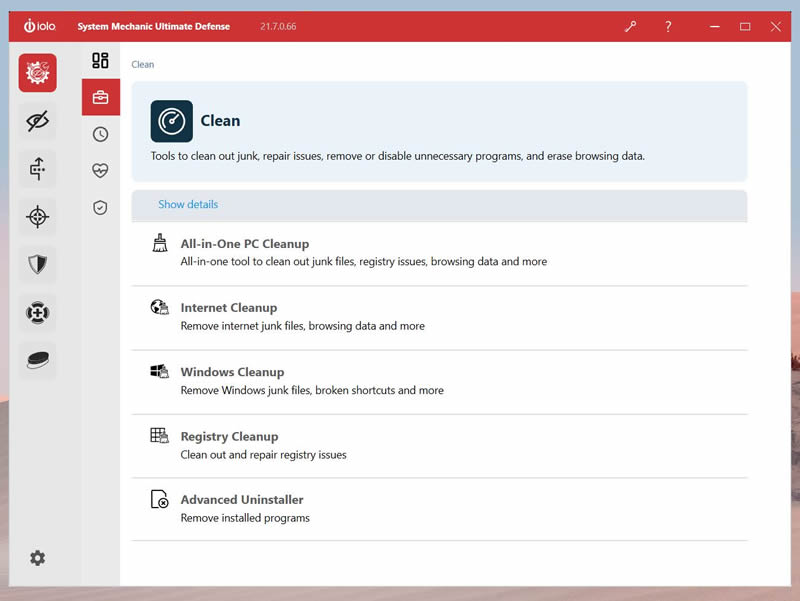Open Registry Cleanup tool
This screenshot has width=800, height=601.
(439, 446)
